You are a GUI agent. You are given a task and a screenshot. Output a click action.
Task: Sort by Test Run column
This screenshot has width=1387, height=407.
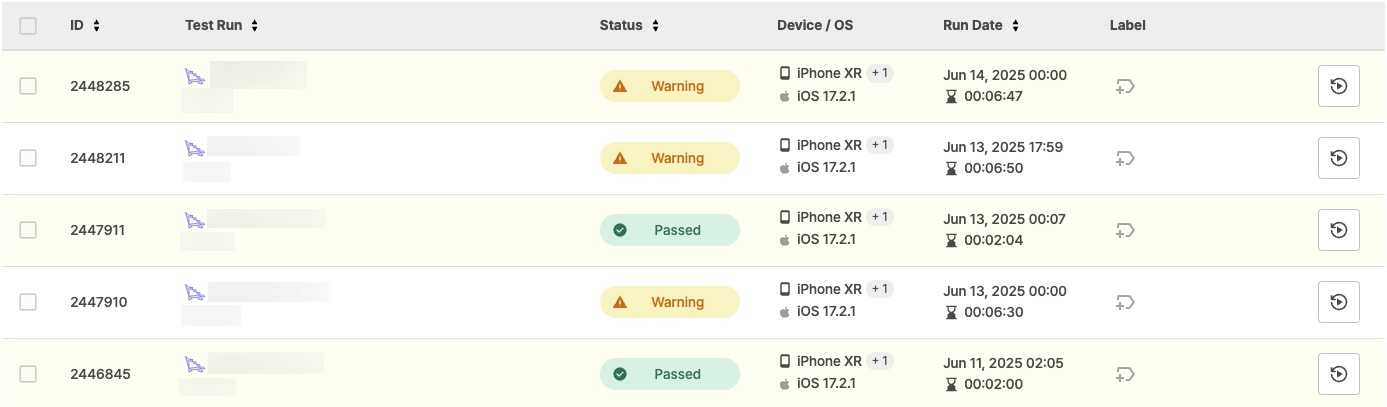[222, 26]
